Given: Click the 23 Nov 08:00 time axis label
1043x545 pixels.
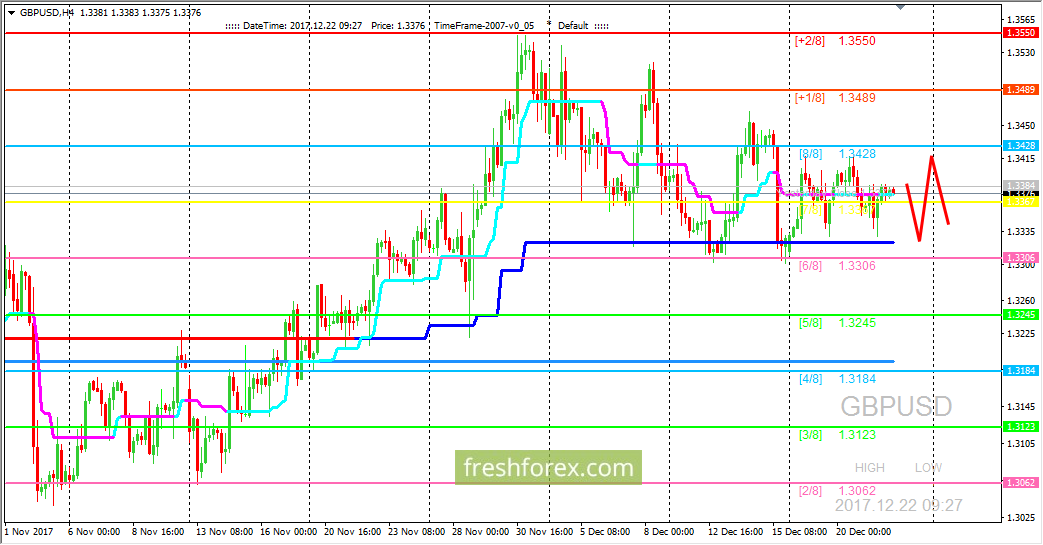Looking at the screenshot, I should point(416,532).
